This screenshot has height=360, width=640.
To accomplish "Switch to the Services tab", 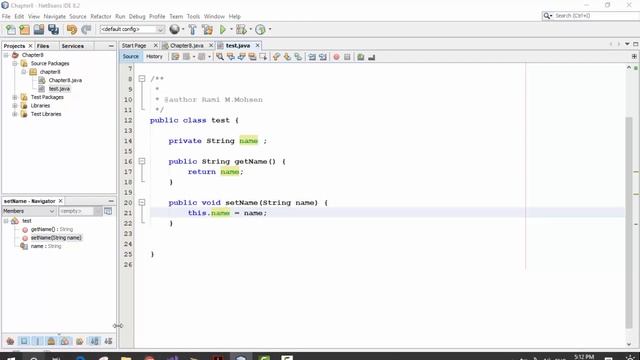I will [x=73, y=46].
